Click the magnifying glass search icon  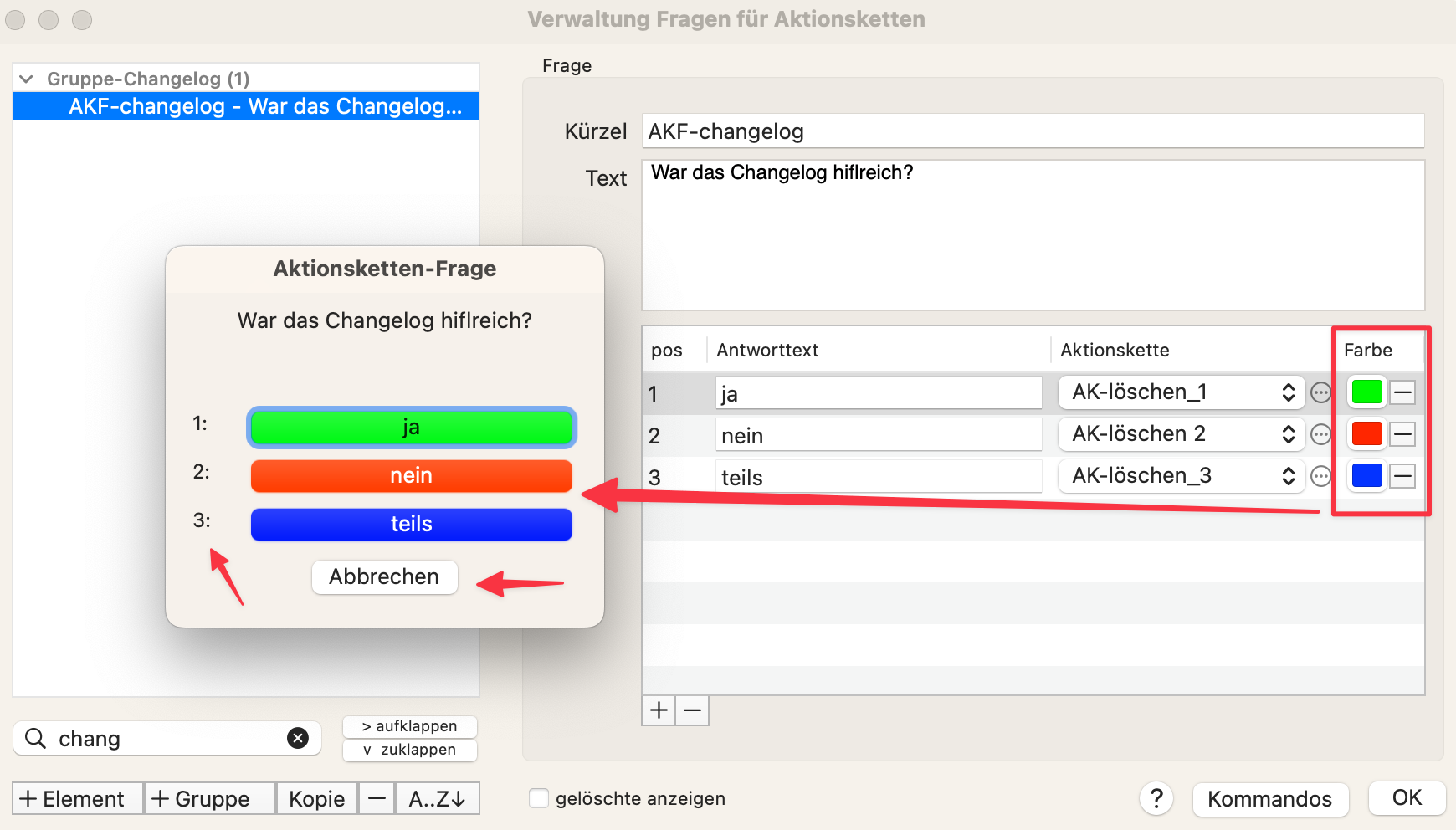coord(35,738)
